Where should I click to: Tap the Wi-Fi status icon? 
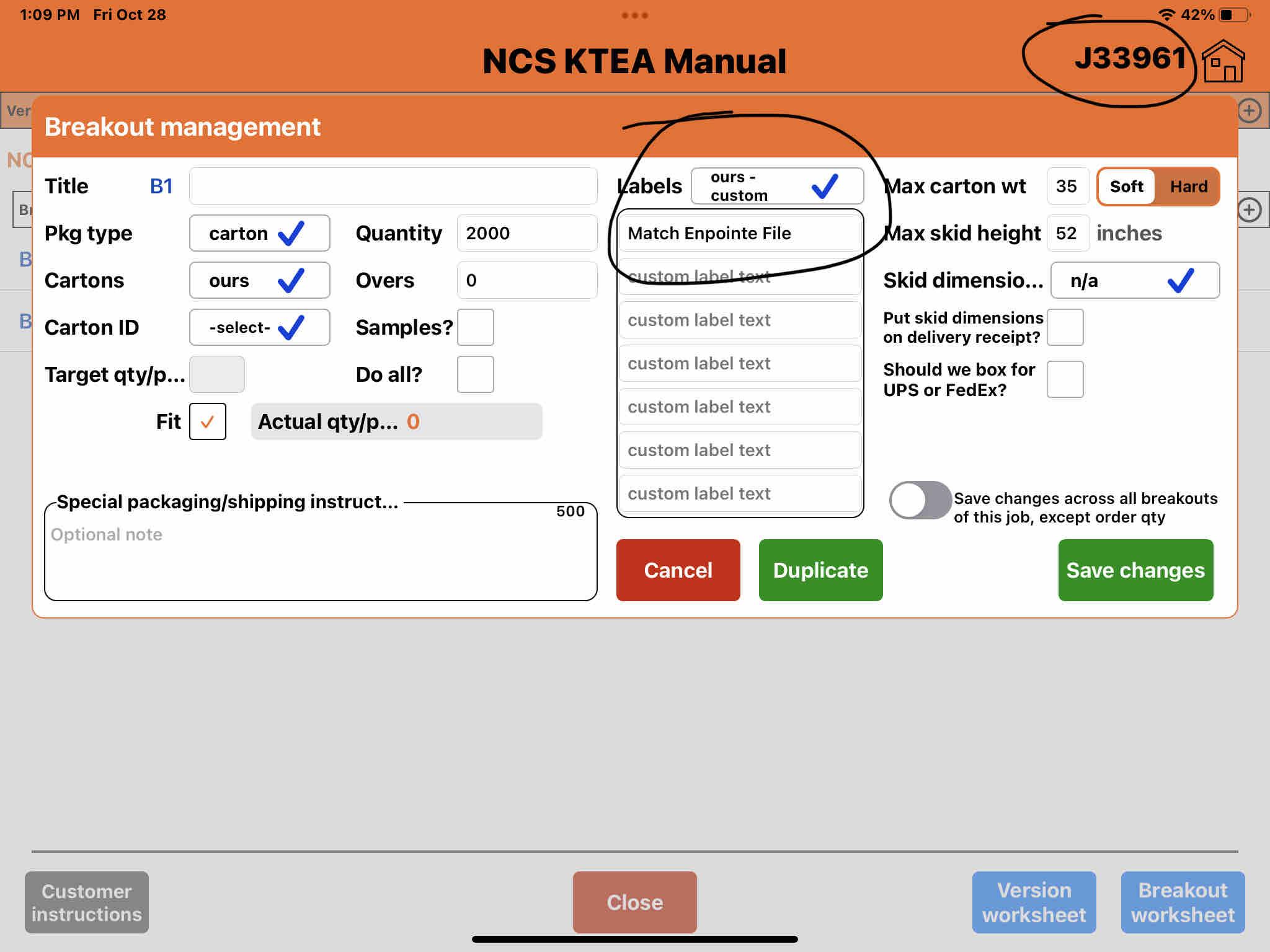click(x=1166, y=15)
